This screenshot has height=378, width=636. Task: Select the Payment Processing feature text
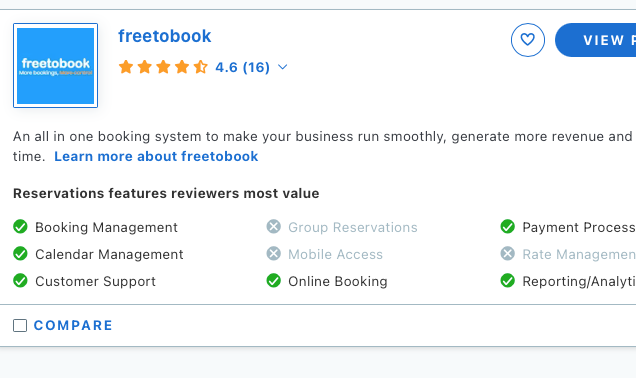579,228
